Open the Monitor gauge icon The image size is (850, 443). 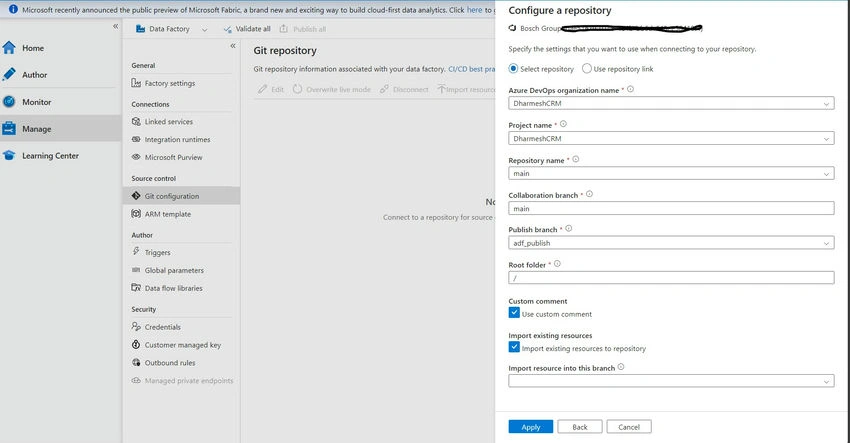pos(9,101)
